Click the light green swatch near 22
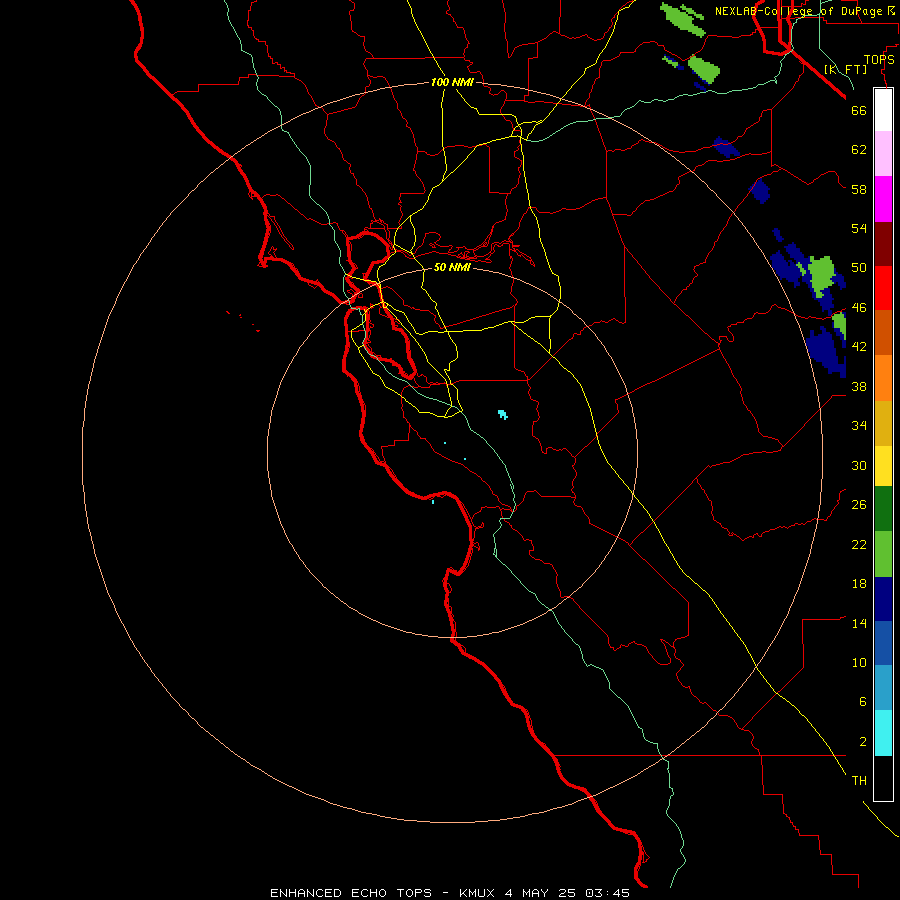Image resolution: width=900 pixels, height=900 pixels. 883,554
